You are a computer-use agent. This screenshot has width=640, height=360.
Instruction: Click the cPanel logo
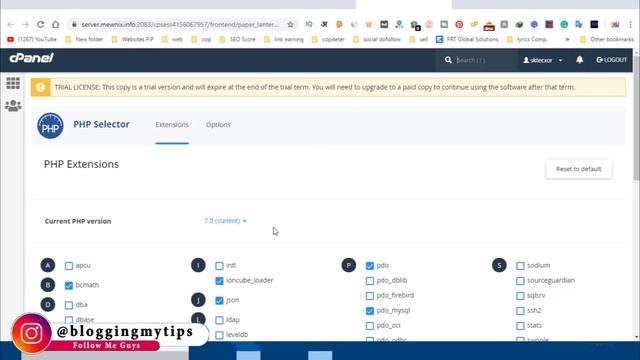(x=31, y=58)
